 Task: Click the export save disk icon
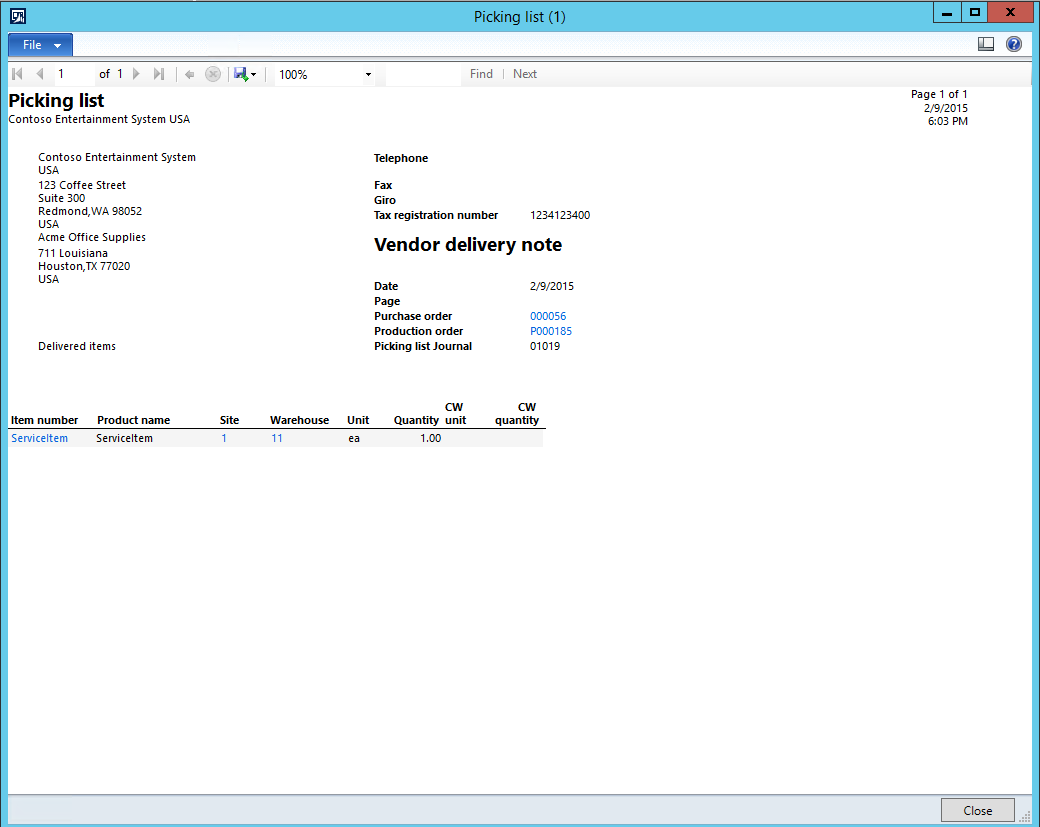pyautogui.click(x=240, y=74)
